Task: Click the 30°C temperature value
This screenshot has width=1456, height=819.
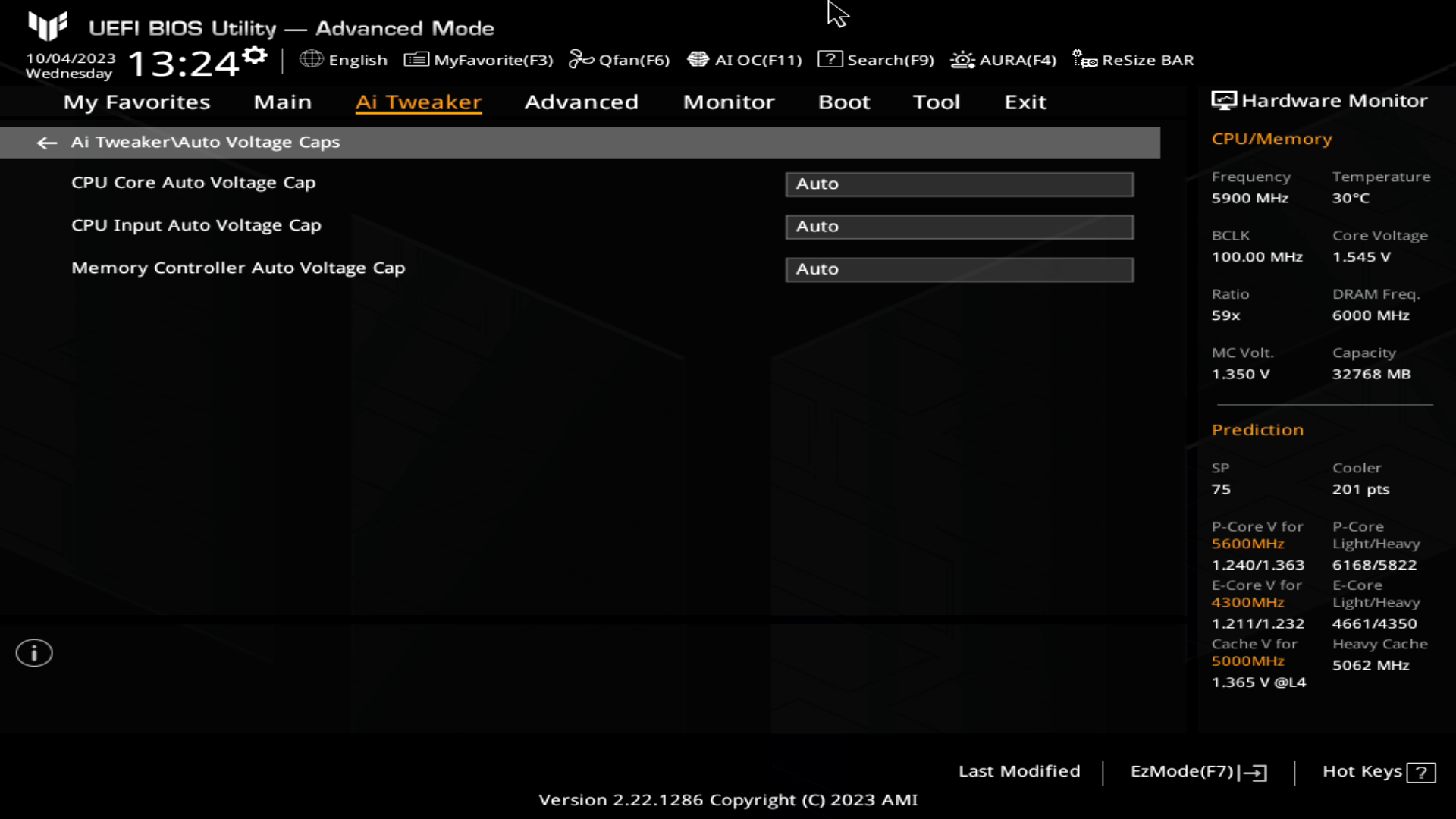Action: 1351,198
